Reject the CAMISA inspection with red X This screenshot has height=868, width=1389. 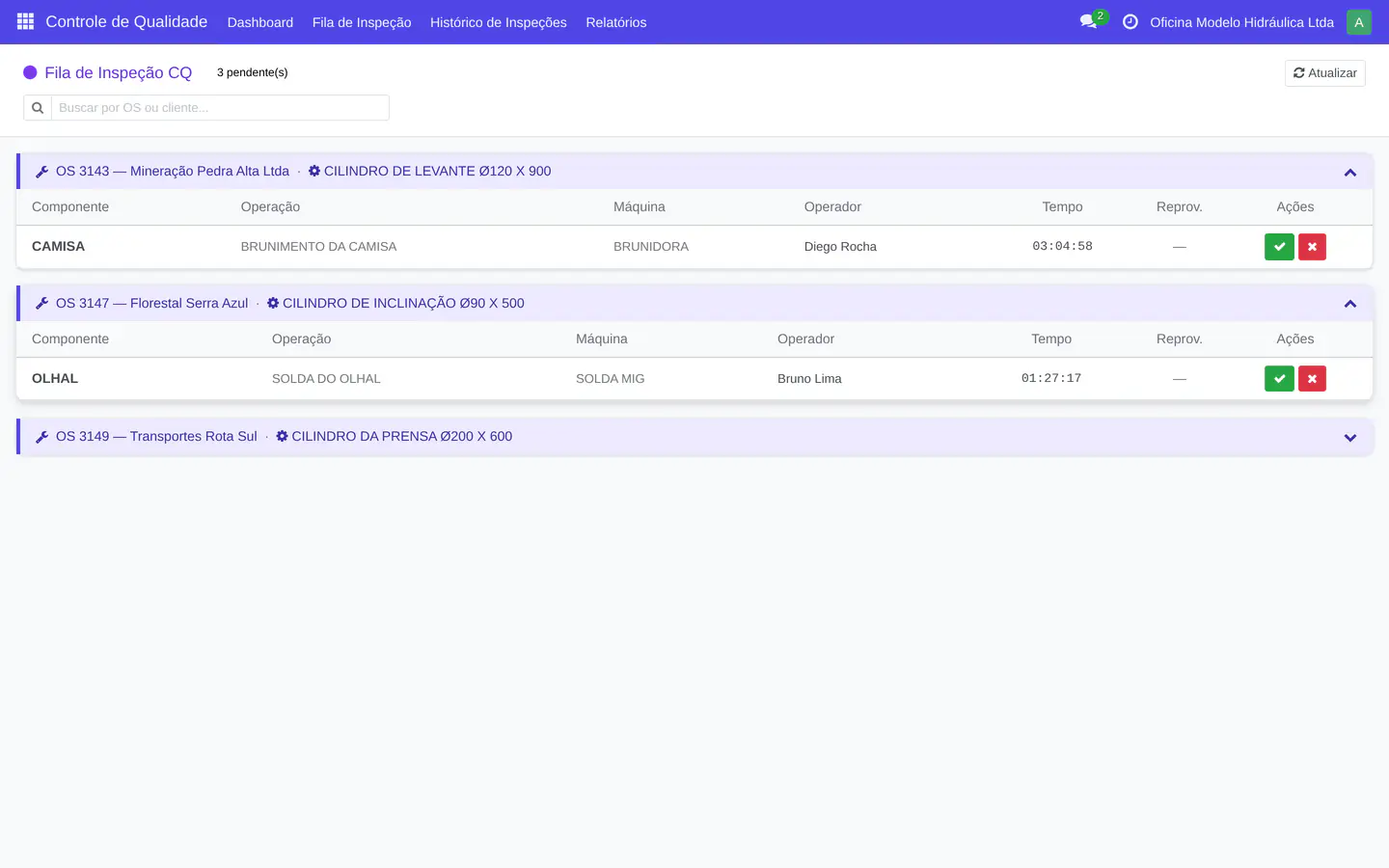tap(1312, 247)
